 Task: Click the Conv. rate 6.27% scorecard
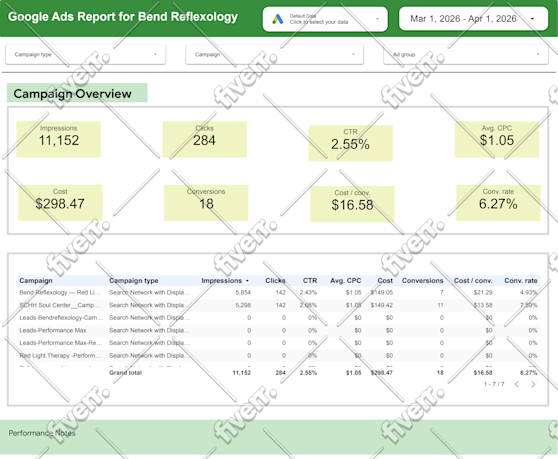tap(498, 203)
